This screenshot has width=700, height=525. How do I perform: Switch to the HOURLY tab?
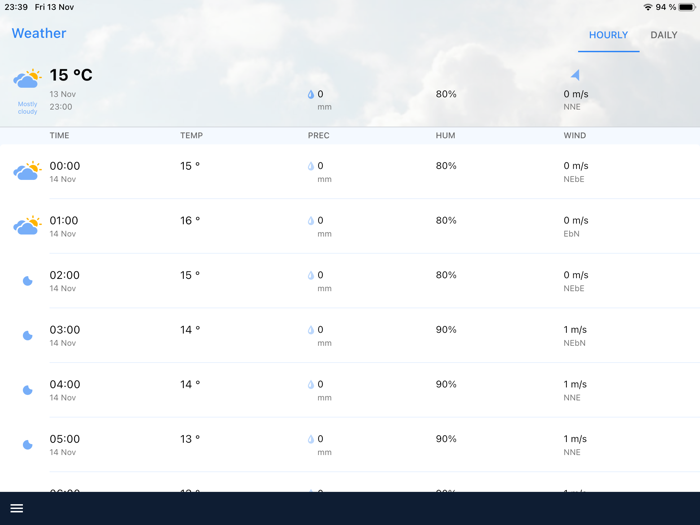608,35
